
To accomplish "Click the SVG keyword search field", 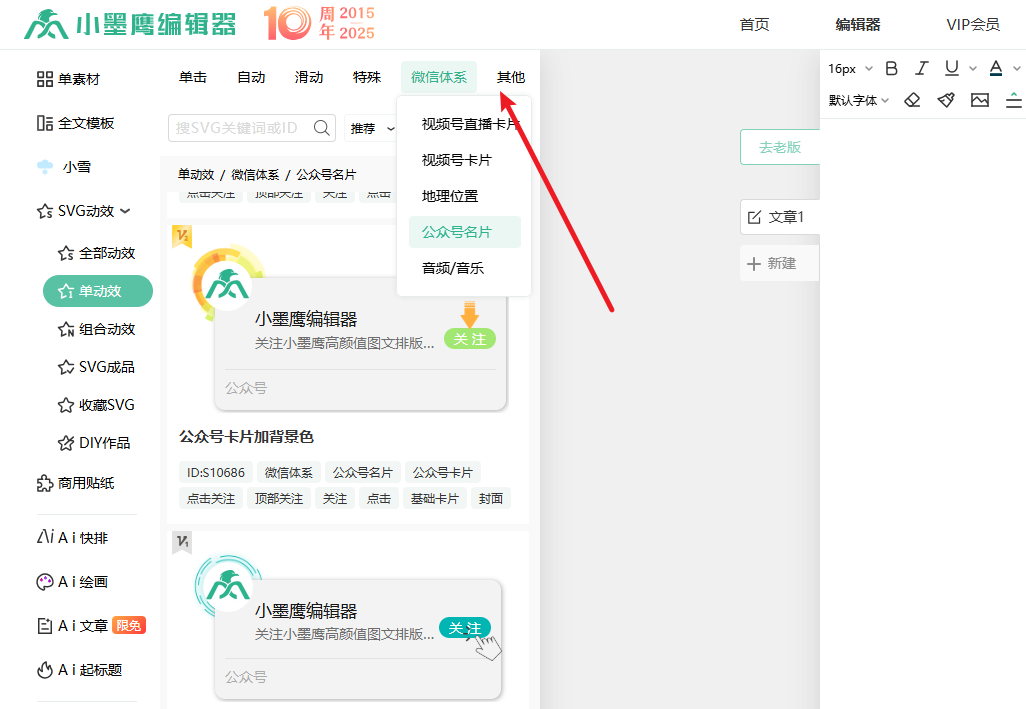I will [x=240, y=128].
